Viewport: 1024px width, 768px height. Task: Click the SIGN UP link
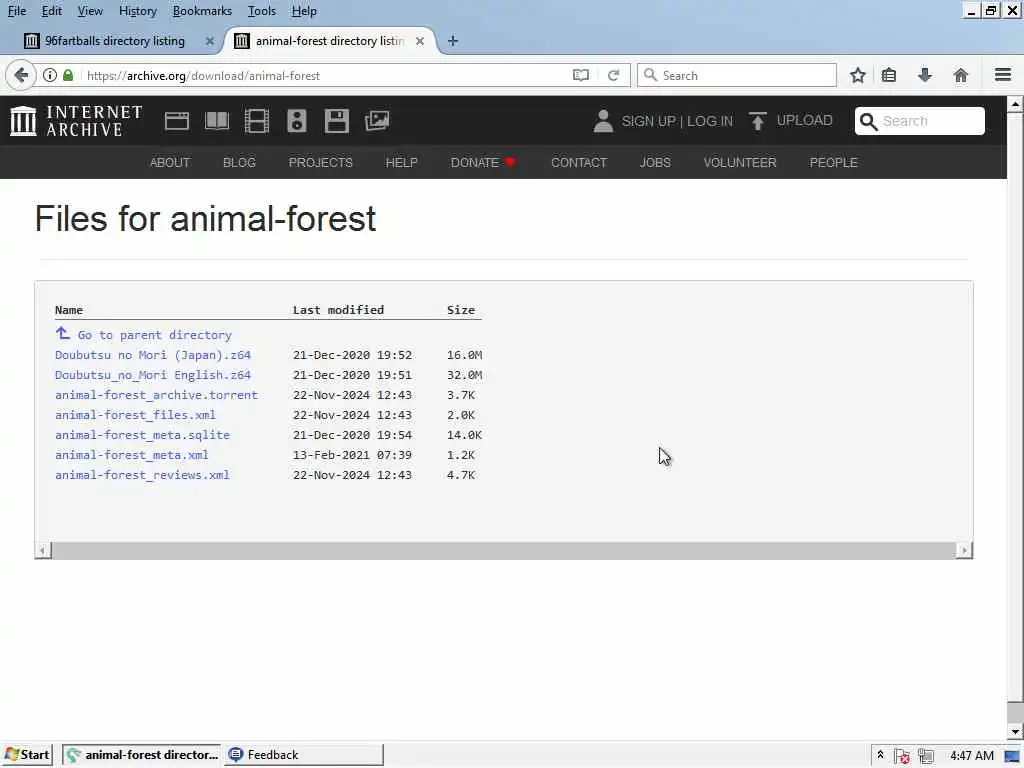[x=648, y=121]
